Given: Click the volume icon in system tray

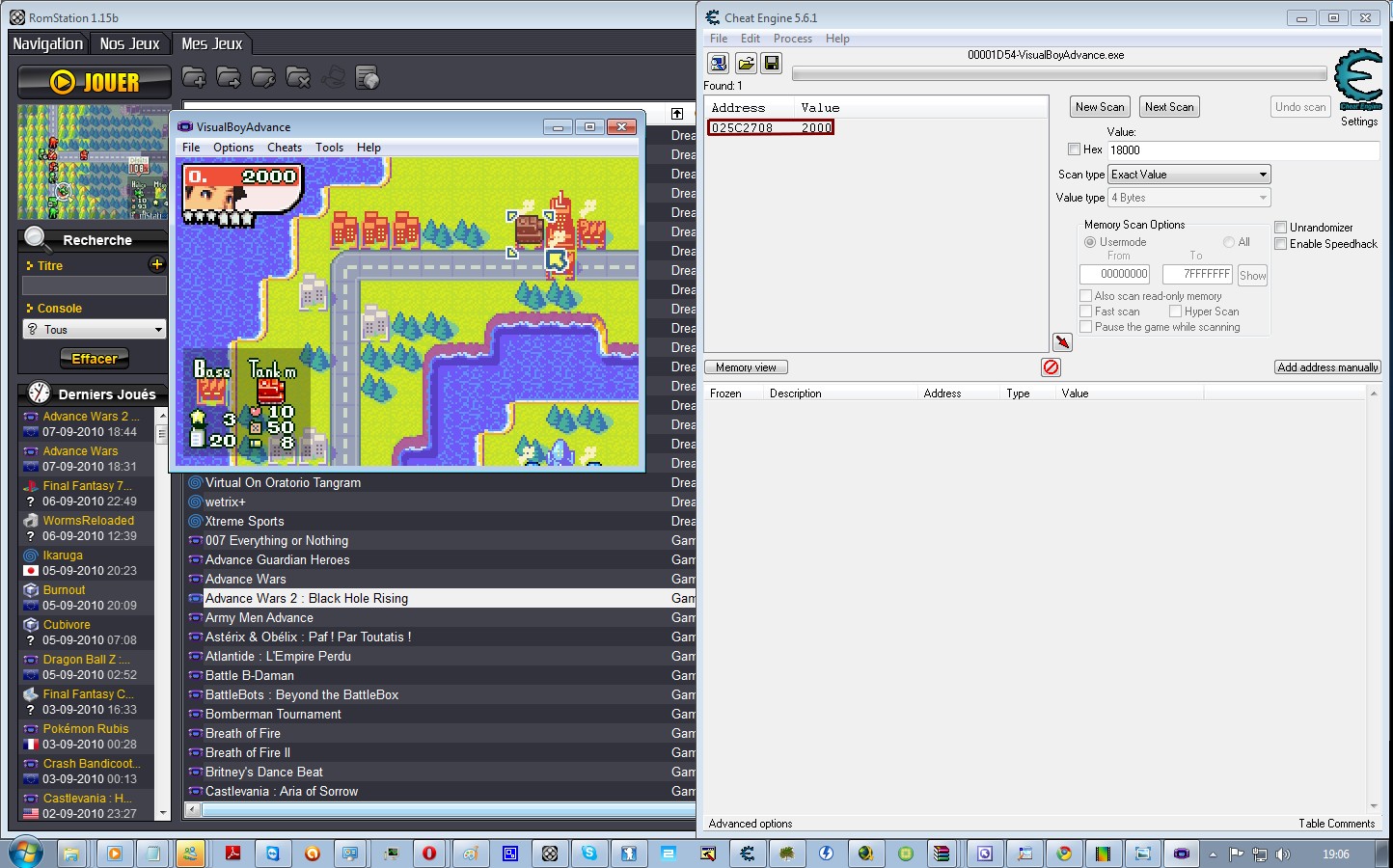Looking at the screenshot, I should tap(1282, 854).
